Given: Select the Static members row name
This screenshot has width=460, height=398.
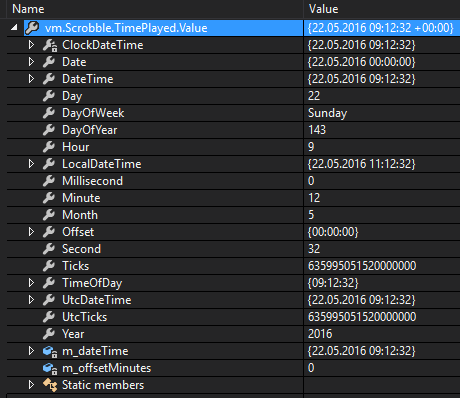Looking at the screenshot, I should pos(103,385).
